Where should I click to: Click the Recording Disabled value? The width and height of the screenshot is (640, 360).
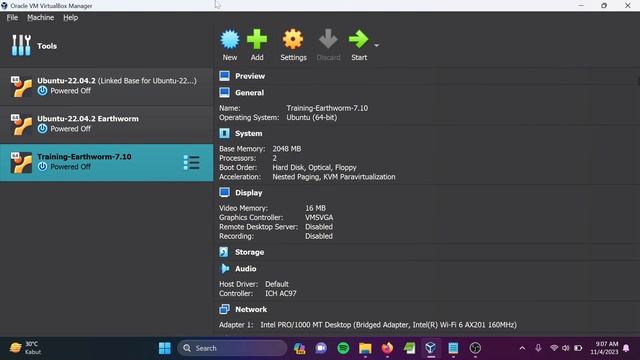pyautogui.click(x=319, y=236)
